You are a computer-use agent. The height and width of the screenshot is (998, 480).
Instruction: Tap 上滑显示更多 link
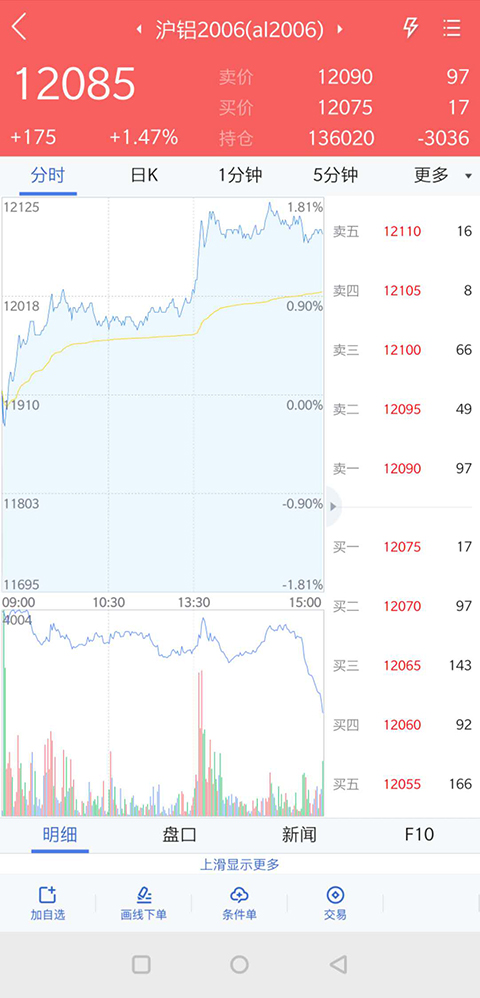pyautogui.click(x=240, y=864)
